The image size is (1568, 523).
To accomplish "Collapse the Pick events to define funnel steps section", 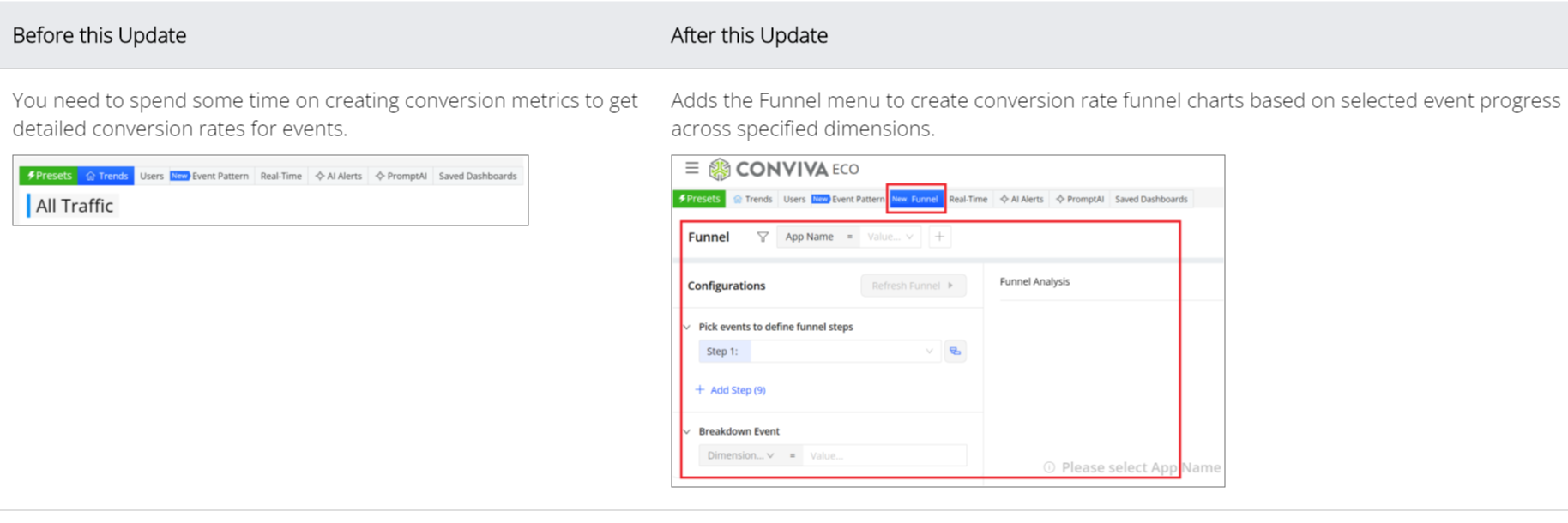I will (687, 327).
